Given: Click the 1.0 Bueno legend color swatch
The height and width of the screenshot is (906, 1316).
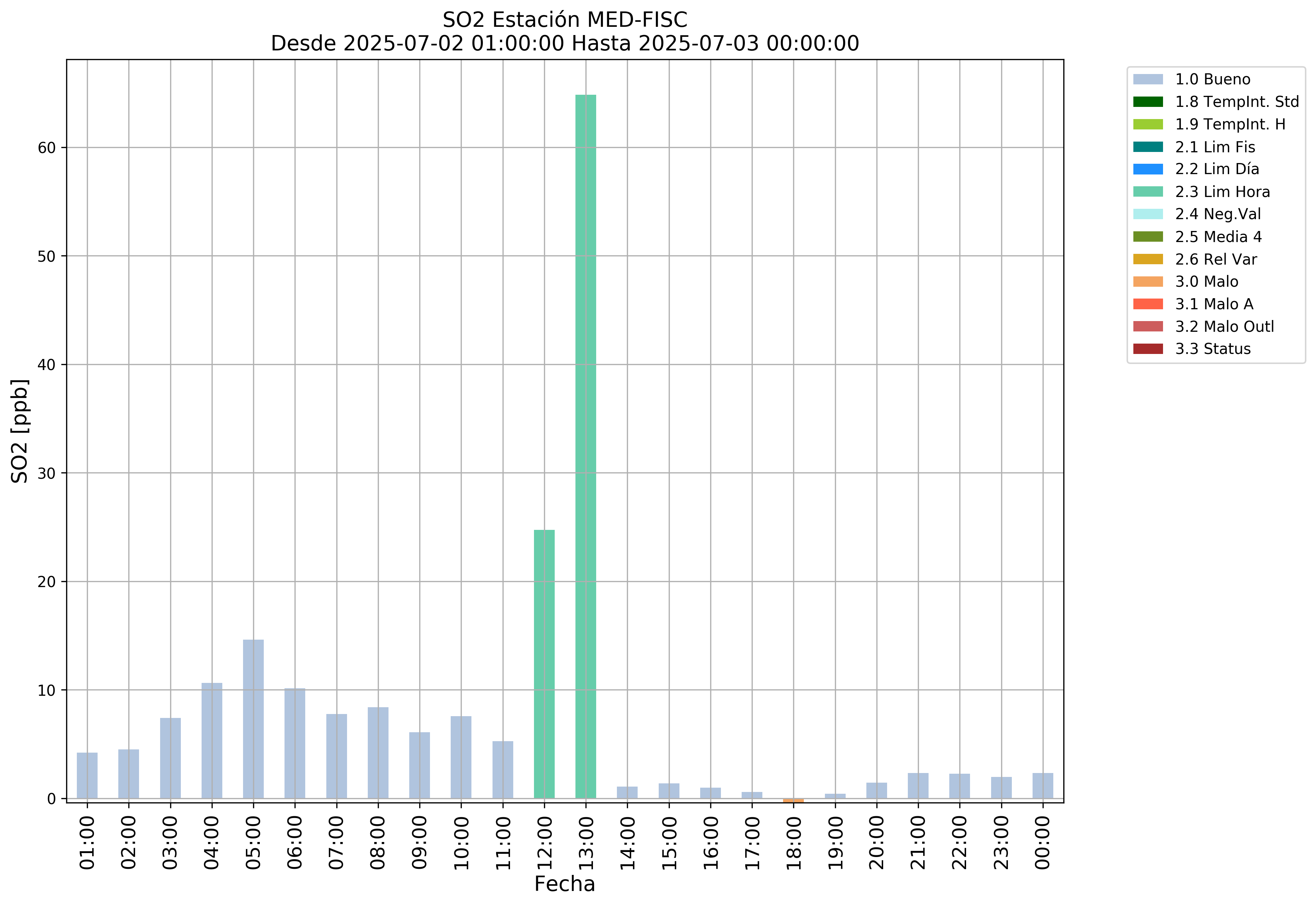Looking at the screenshot, I should (x=1147, y=79).
